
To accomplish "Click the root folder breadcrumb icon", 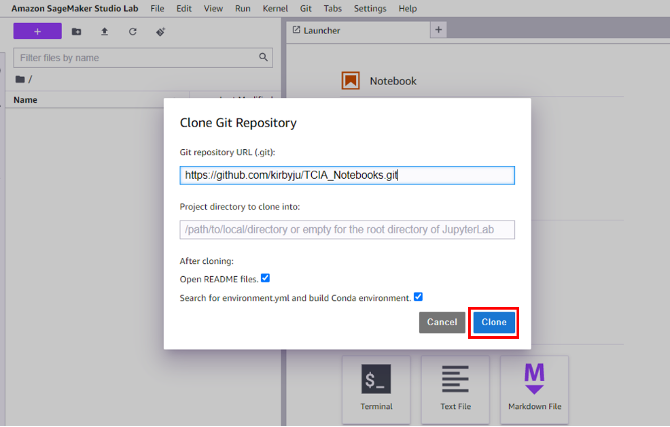I will [20, 79].
